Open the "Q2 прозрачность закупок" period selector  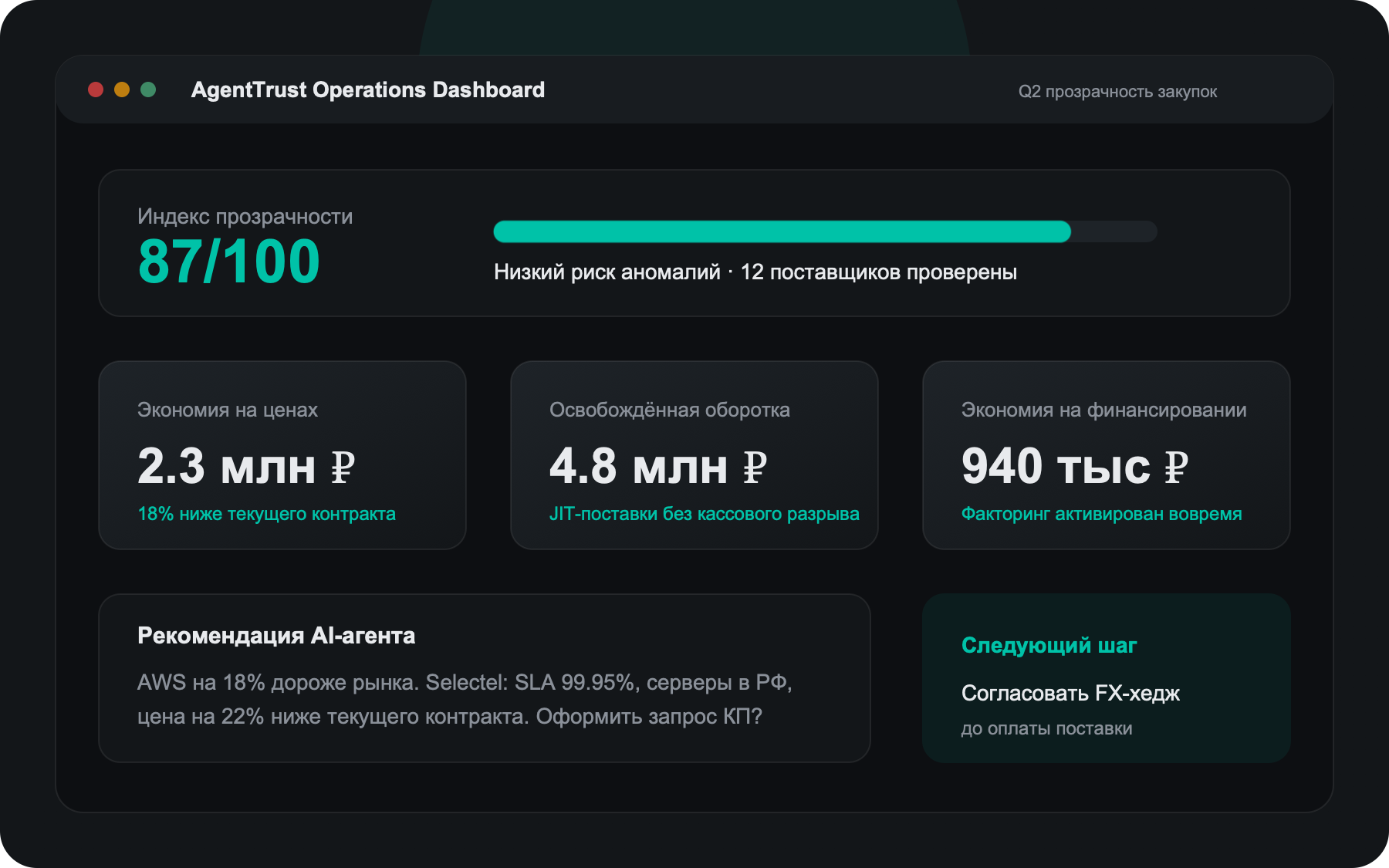(x=1118, y=92)
